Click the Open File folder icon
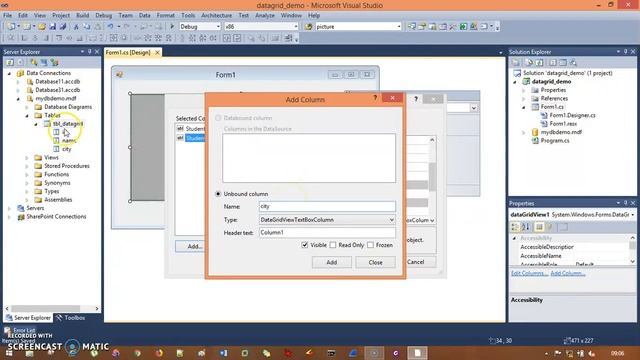This screenshot has height=360, width=640. pyautogui.click(x=42, y=27)
